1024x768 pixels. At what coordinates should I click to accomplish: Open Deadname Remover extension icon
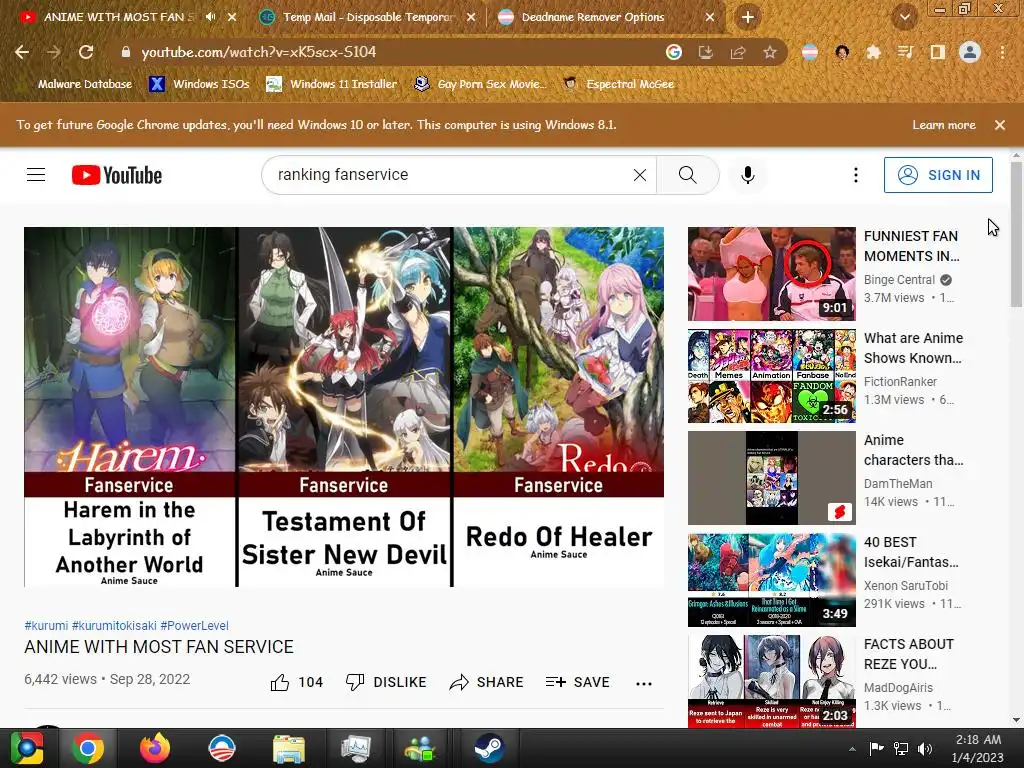coord(810,52)
